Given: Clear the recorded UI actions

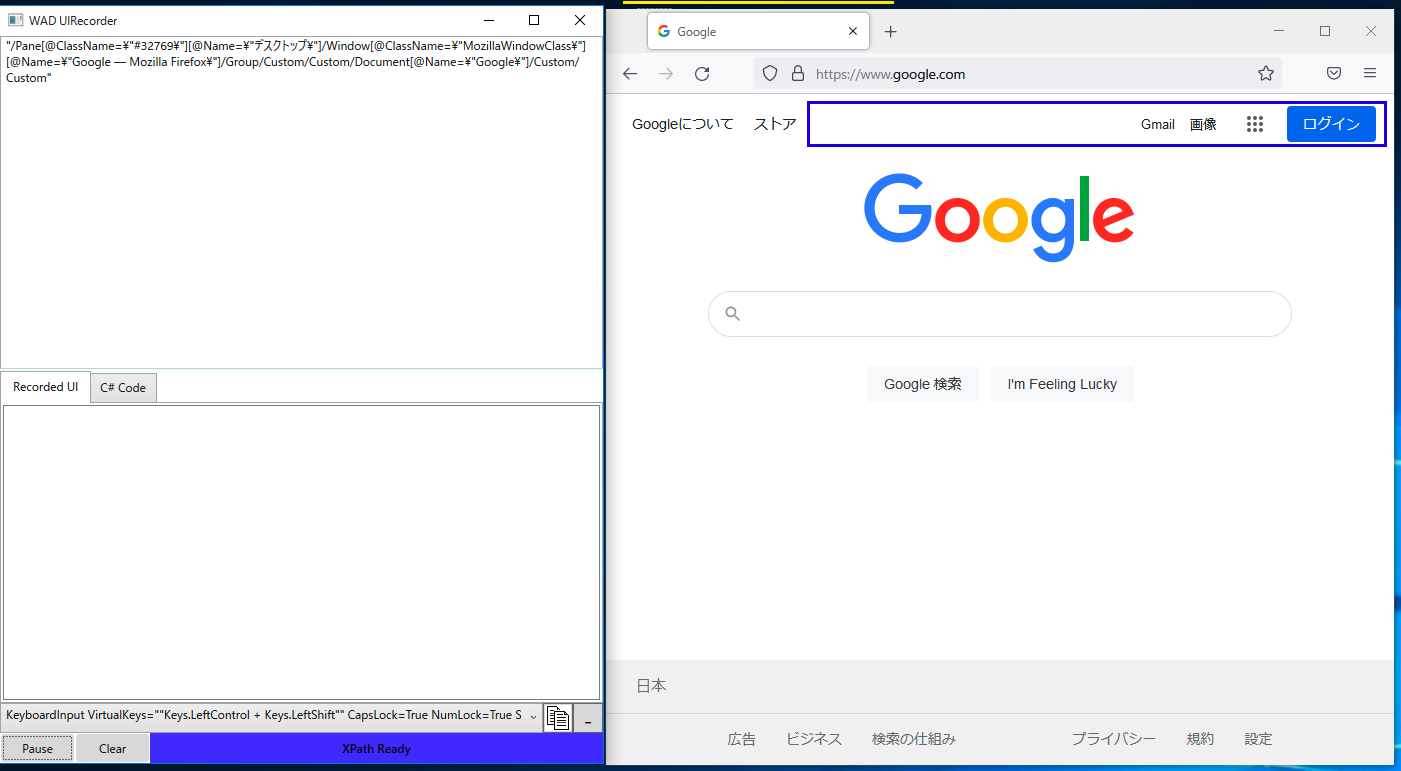Looking at the screenshot, I should click(111, 747).
